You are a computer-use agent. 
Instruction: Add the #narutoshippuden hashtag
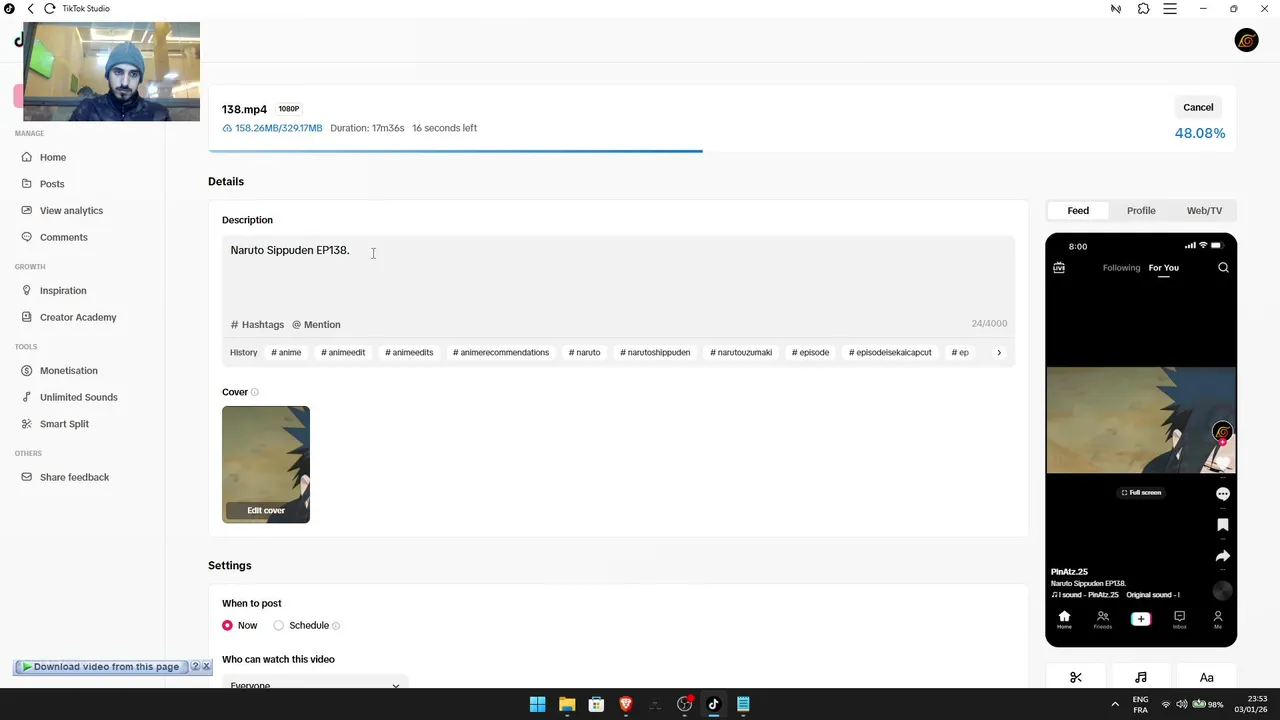pyautogui.click(x=655, y=352)
